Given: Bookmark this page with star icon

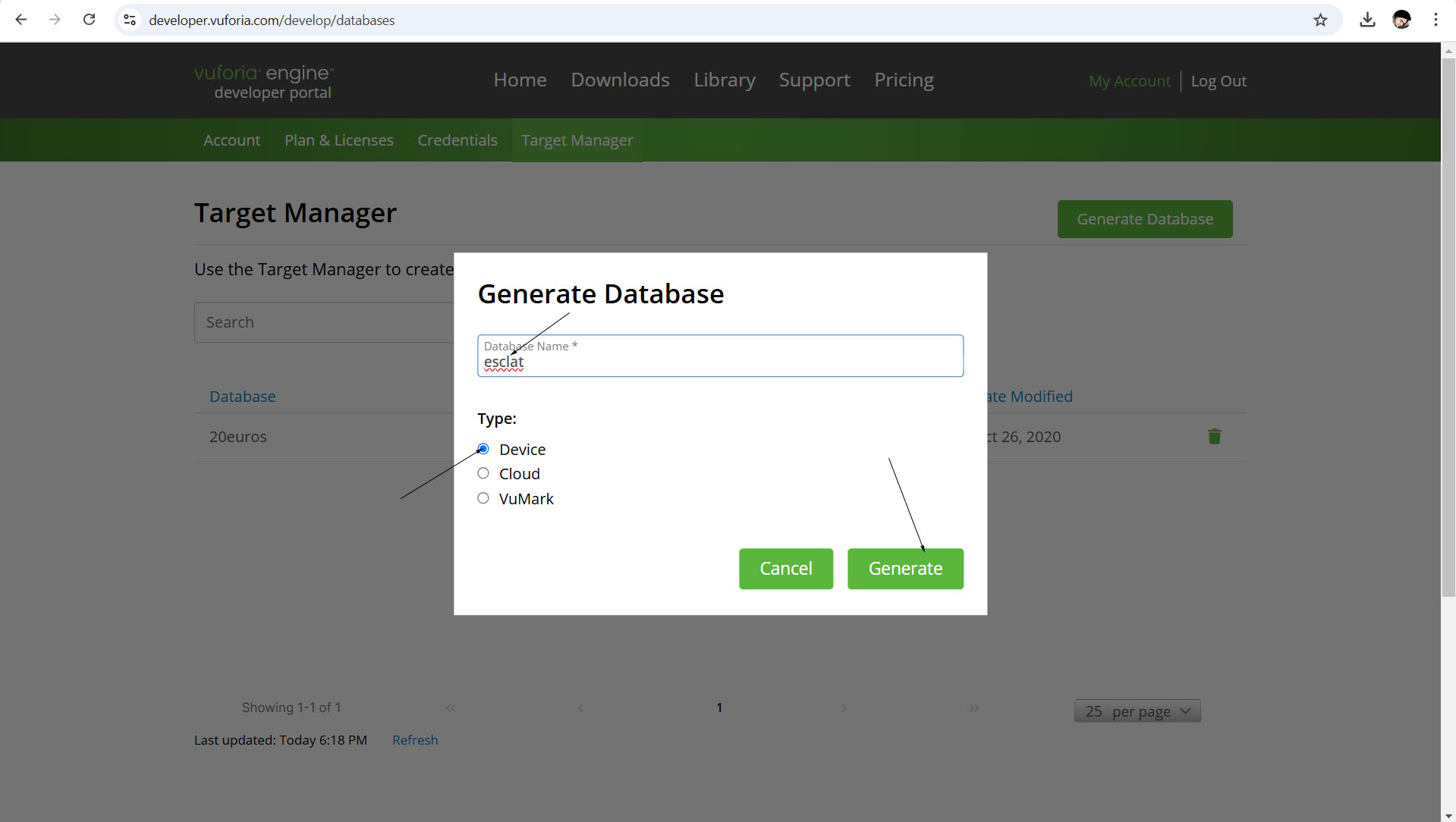Looking at the screenshot, I should coord(1320,20).
